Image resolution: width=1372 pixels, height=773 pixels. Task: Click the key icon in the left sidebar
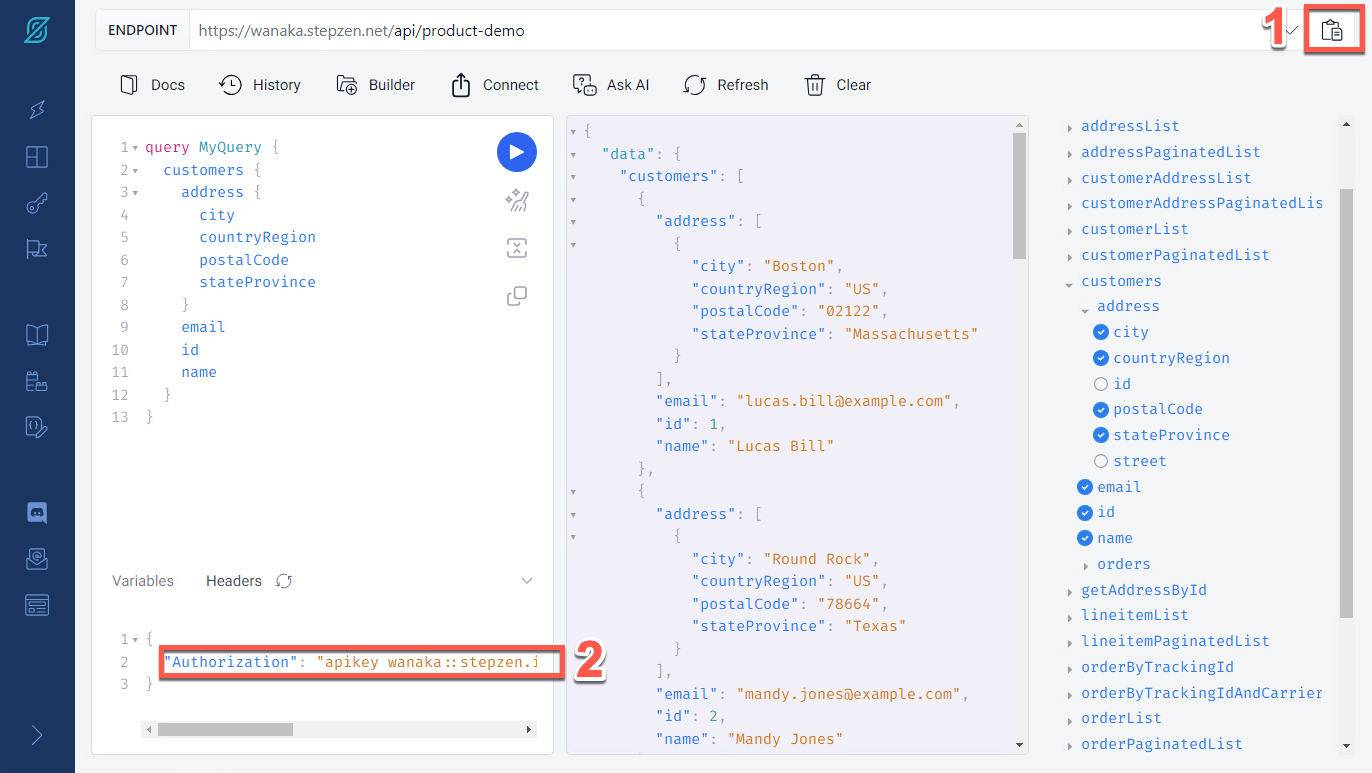pos(37,204)
